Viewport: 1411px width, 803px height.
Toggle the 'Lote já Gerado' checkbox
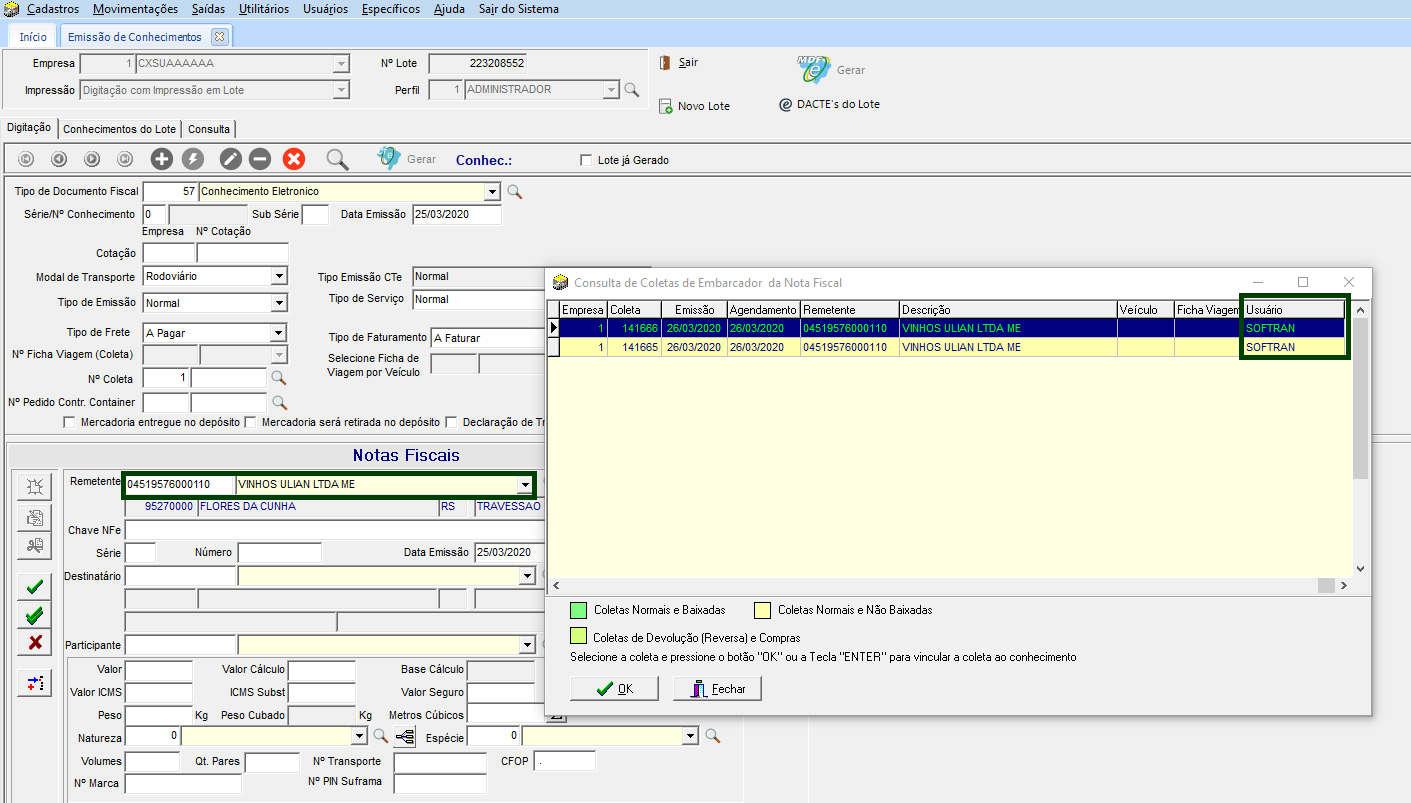coord(586,160)
